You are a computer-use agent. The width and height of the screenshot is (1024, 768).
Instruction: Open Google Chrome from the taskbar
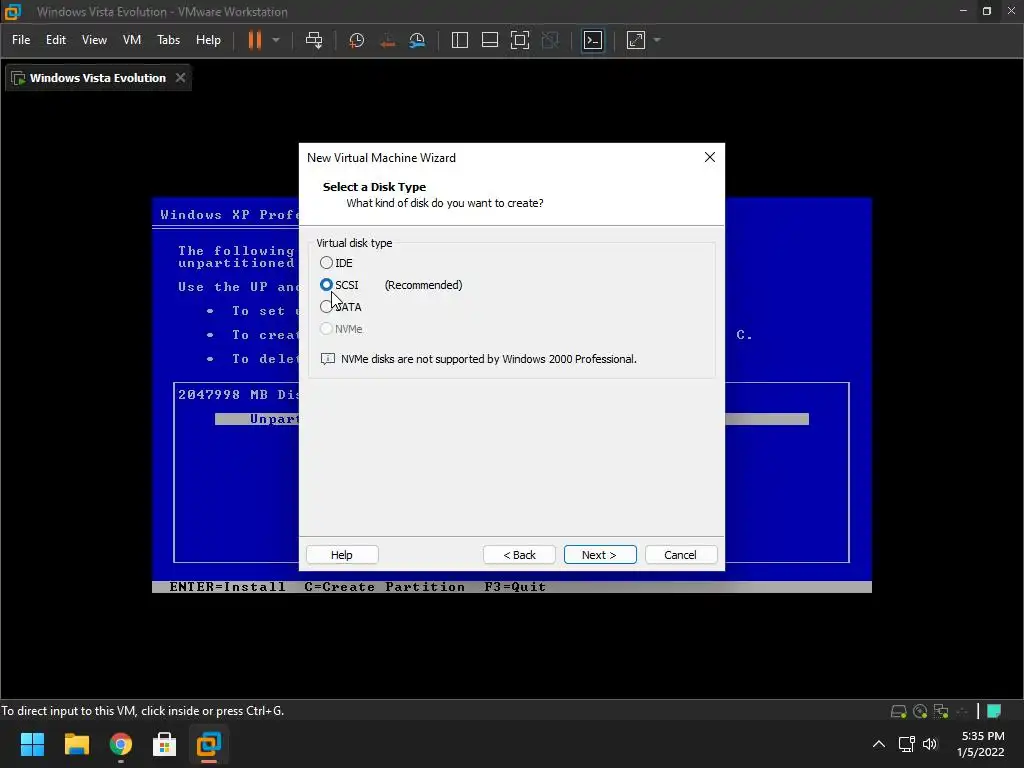click(x=121, y=744)
